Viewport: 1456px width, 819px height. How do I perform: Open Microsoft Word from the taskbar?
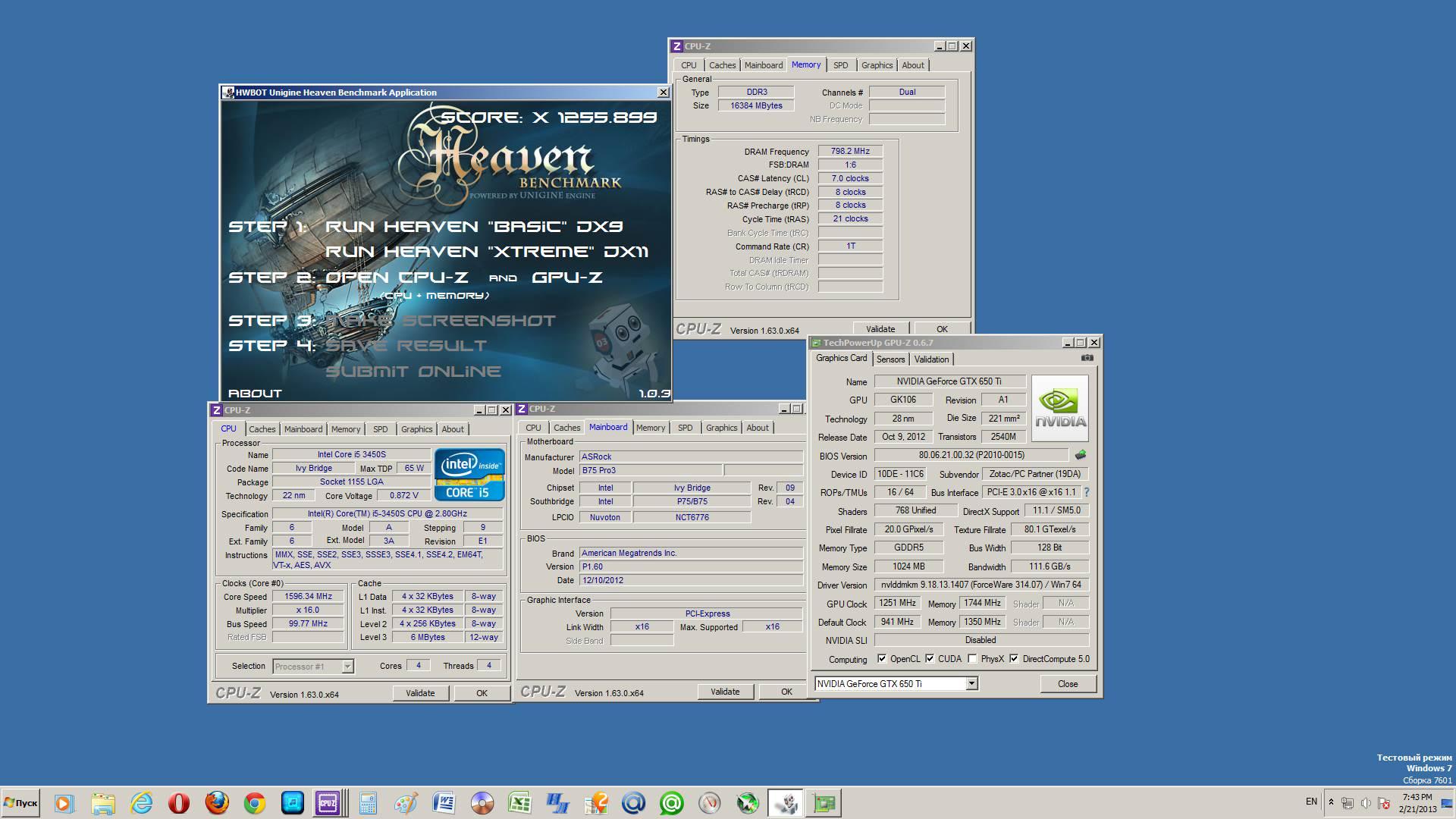(444, 803)
